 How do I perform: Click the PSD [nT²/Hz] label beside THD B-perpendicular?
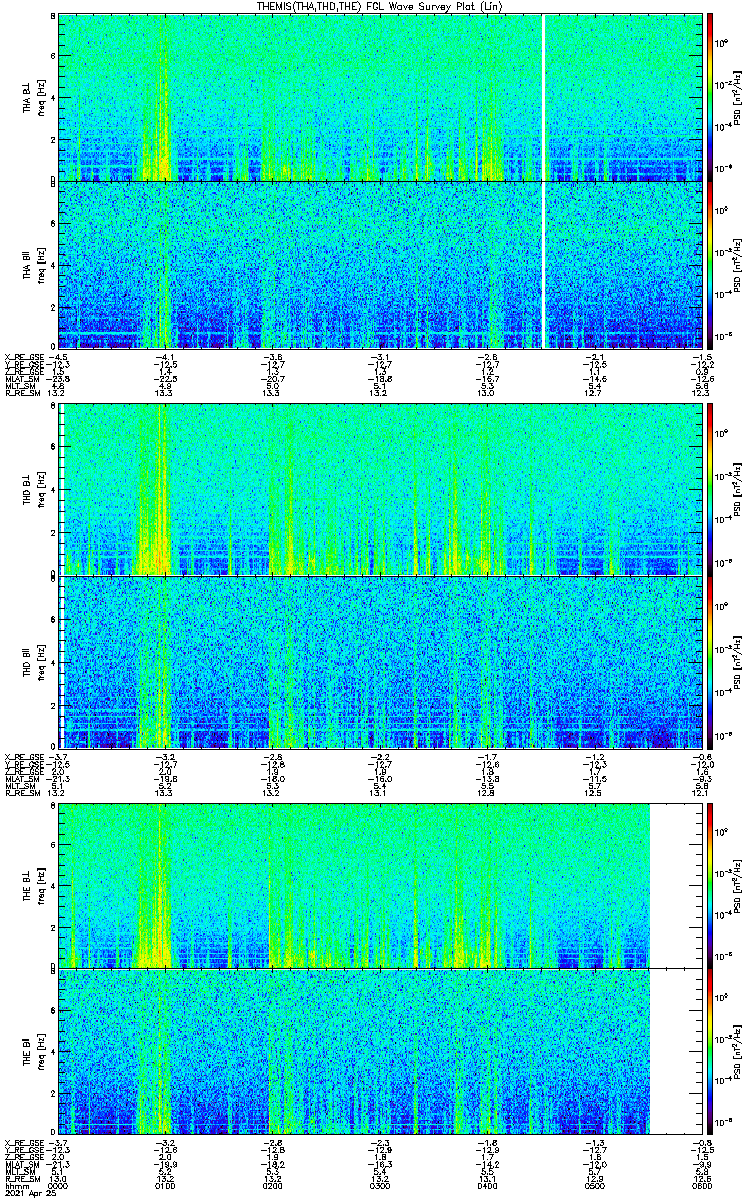pos(737,489)
